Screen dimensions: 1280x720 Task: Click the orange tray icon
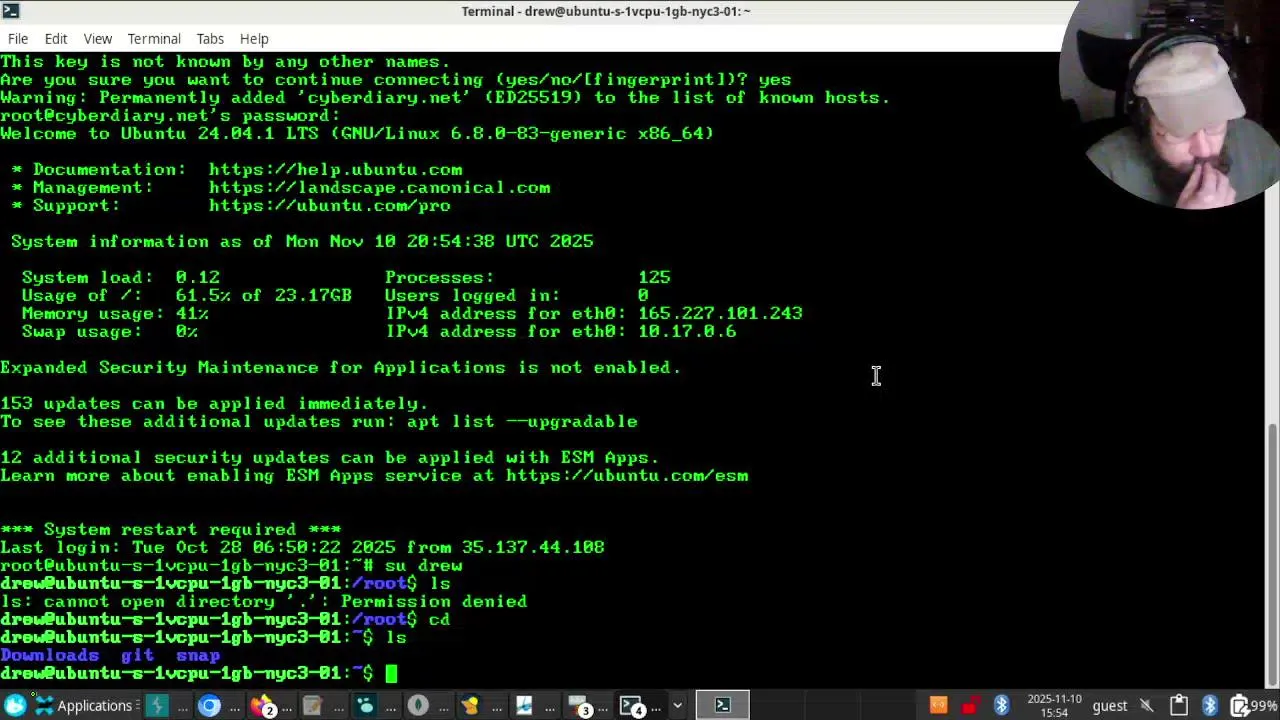coord(938,705)
